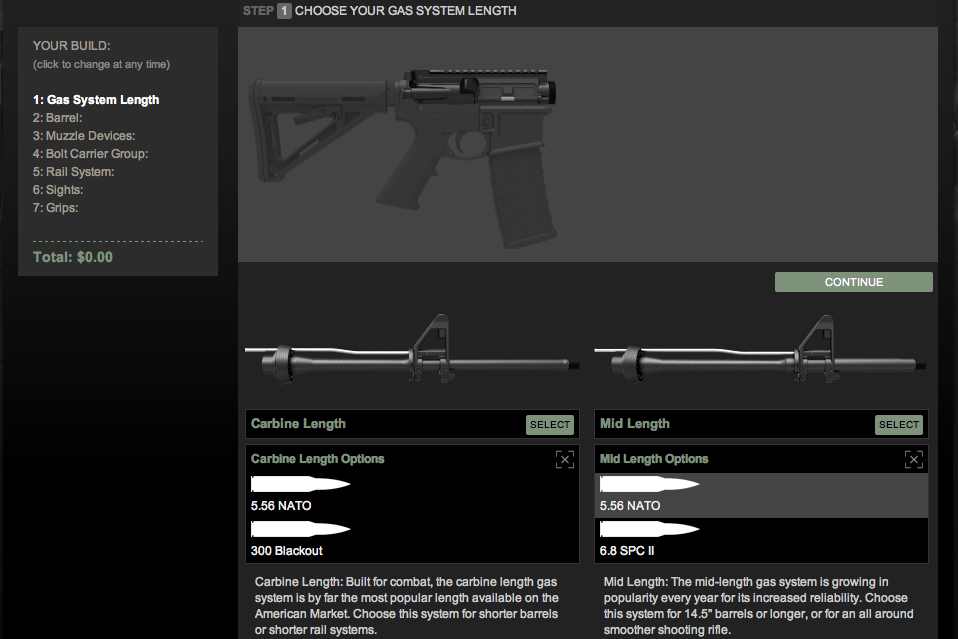Choose 5.56 NATO under Carbine Length Options
This screenshot has width=958, height=639.
pos(412,495)
